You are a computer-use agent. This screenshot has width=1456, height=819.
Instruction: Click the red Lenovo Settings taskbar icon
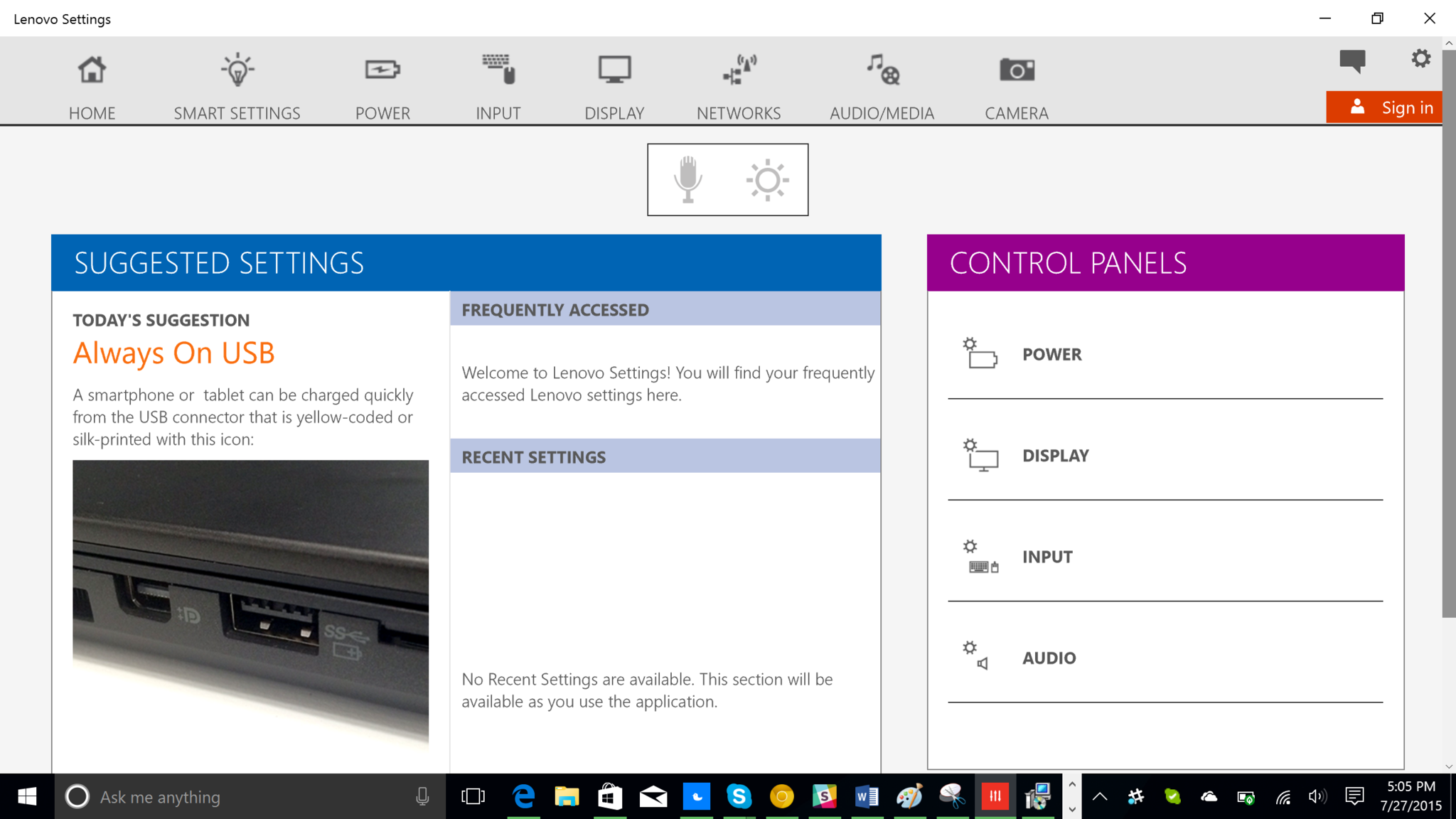[x=995, y=797]
